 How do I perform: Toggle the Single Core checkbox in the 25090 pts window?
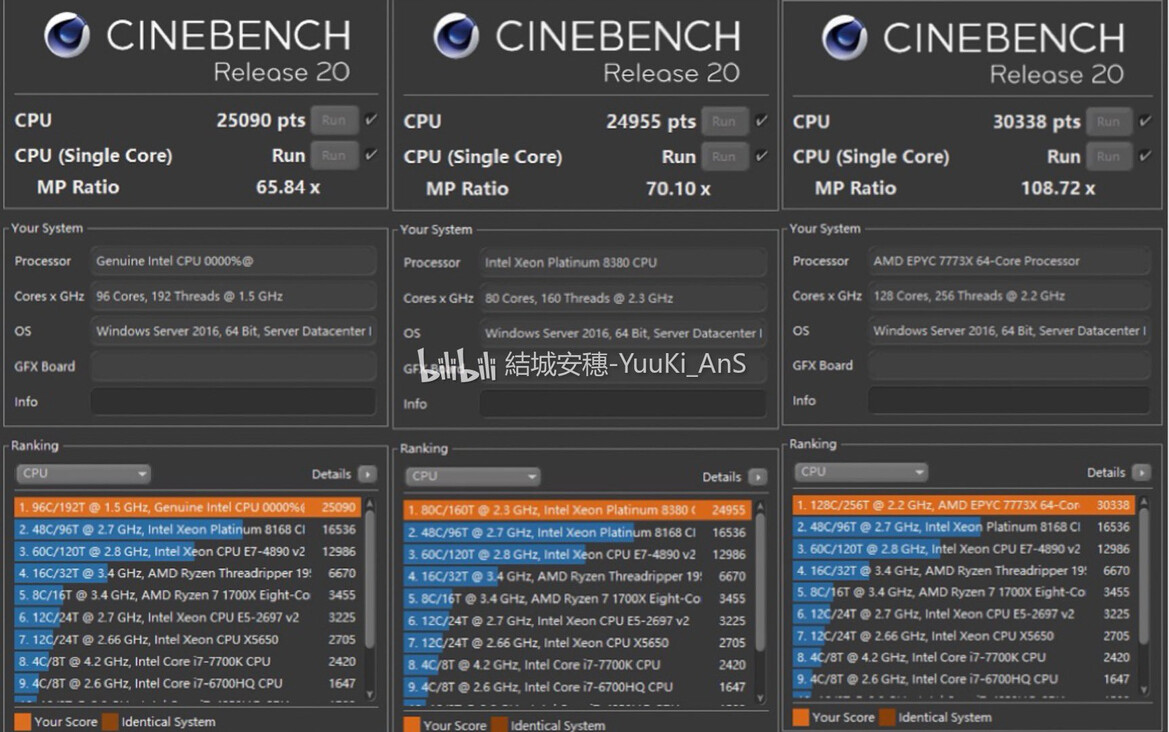[x=371, y=154]
